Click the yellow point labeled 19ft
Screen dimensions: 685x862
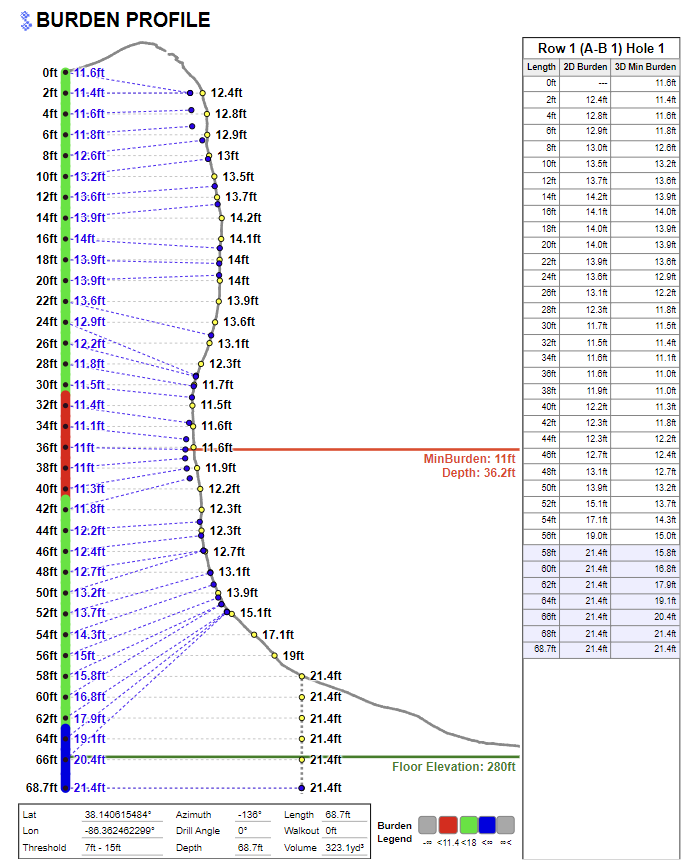275,656
